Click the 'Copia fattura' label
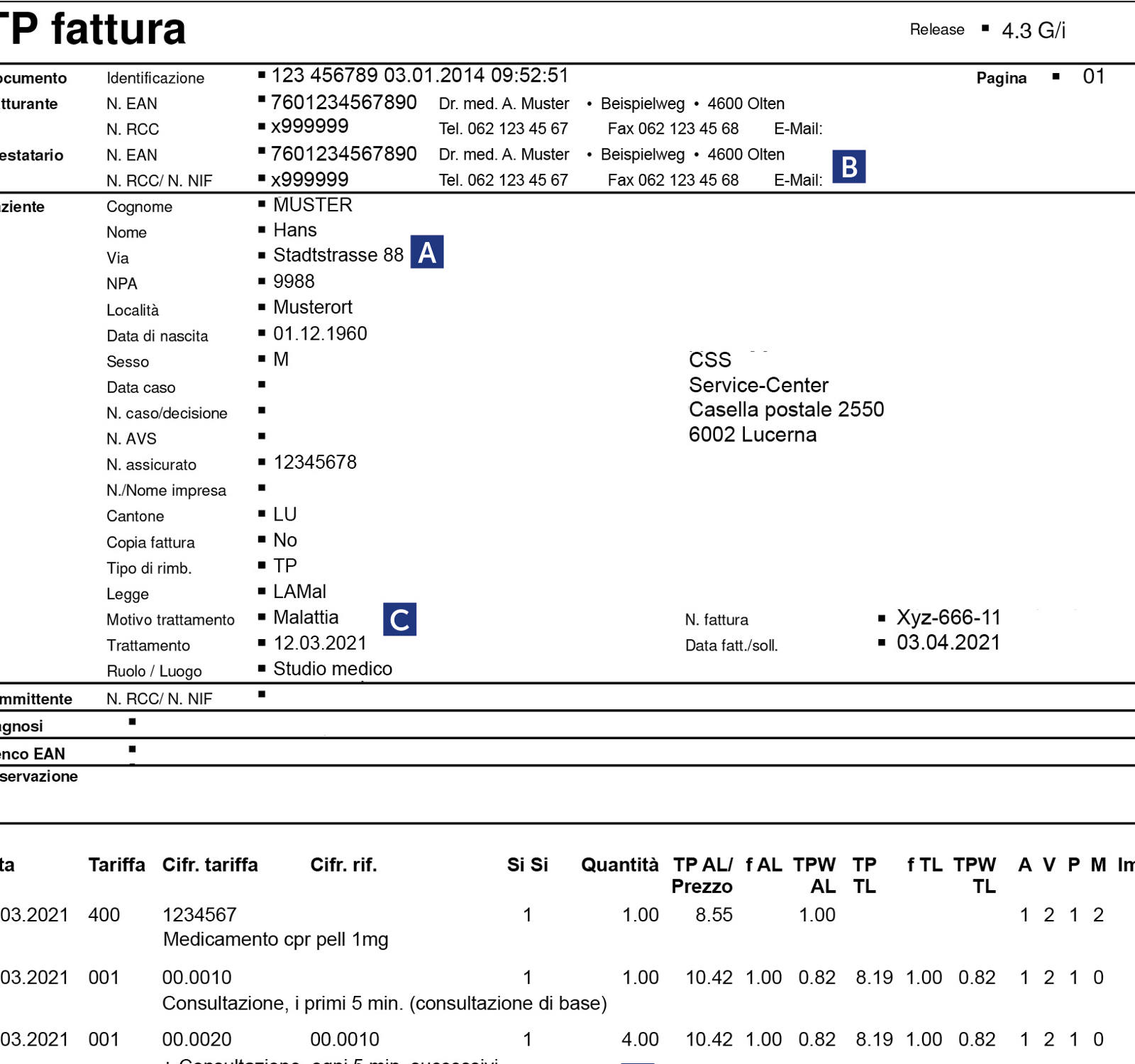The height and width of the screenshot is (1064, 1135). (150, 543)
